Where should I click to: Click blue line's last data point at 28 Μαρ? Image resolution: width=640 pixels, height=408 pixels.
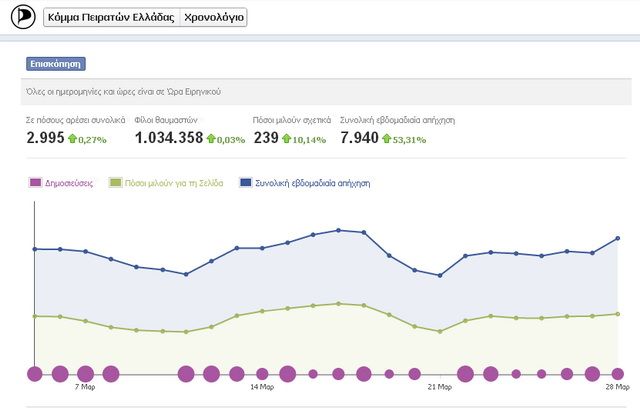click(x=618, y=238)
